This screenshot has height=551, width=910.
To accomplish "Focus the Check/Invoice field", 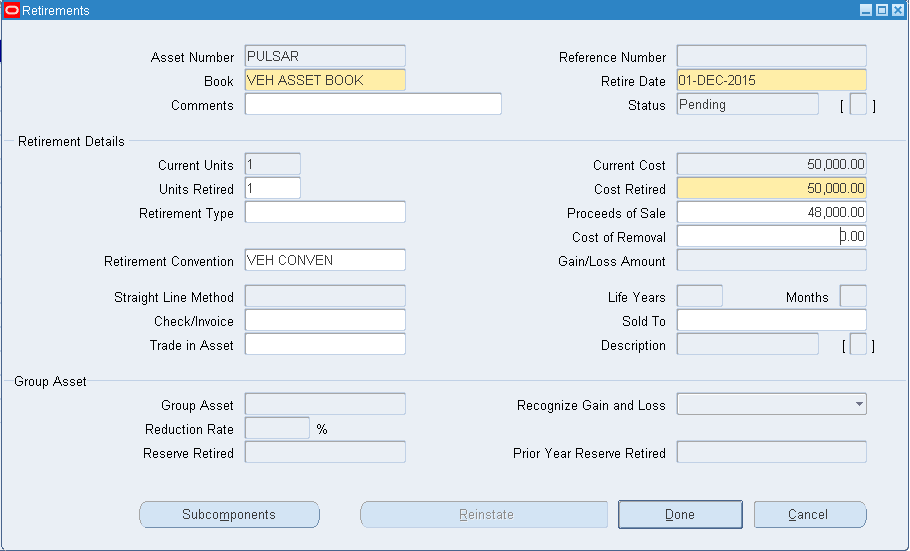I will pyautogui.click(x=325, y=320).
